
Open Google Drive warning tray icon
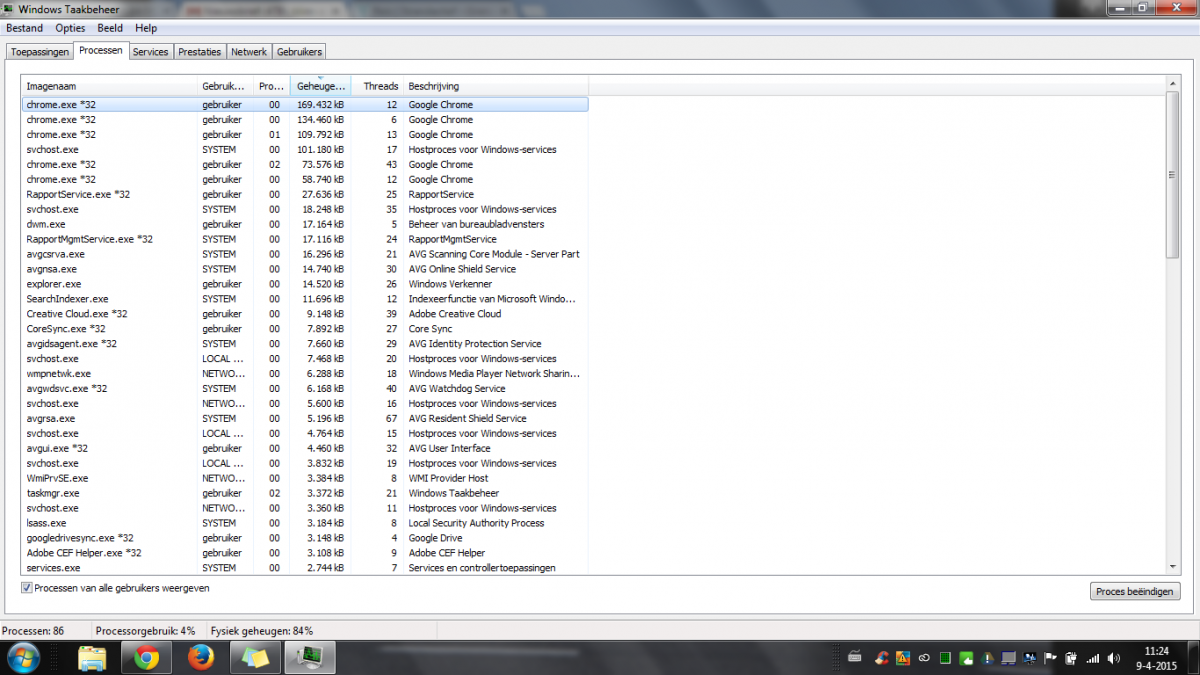pyautogui.click(x=987, y=657)
